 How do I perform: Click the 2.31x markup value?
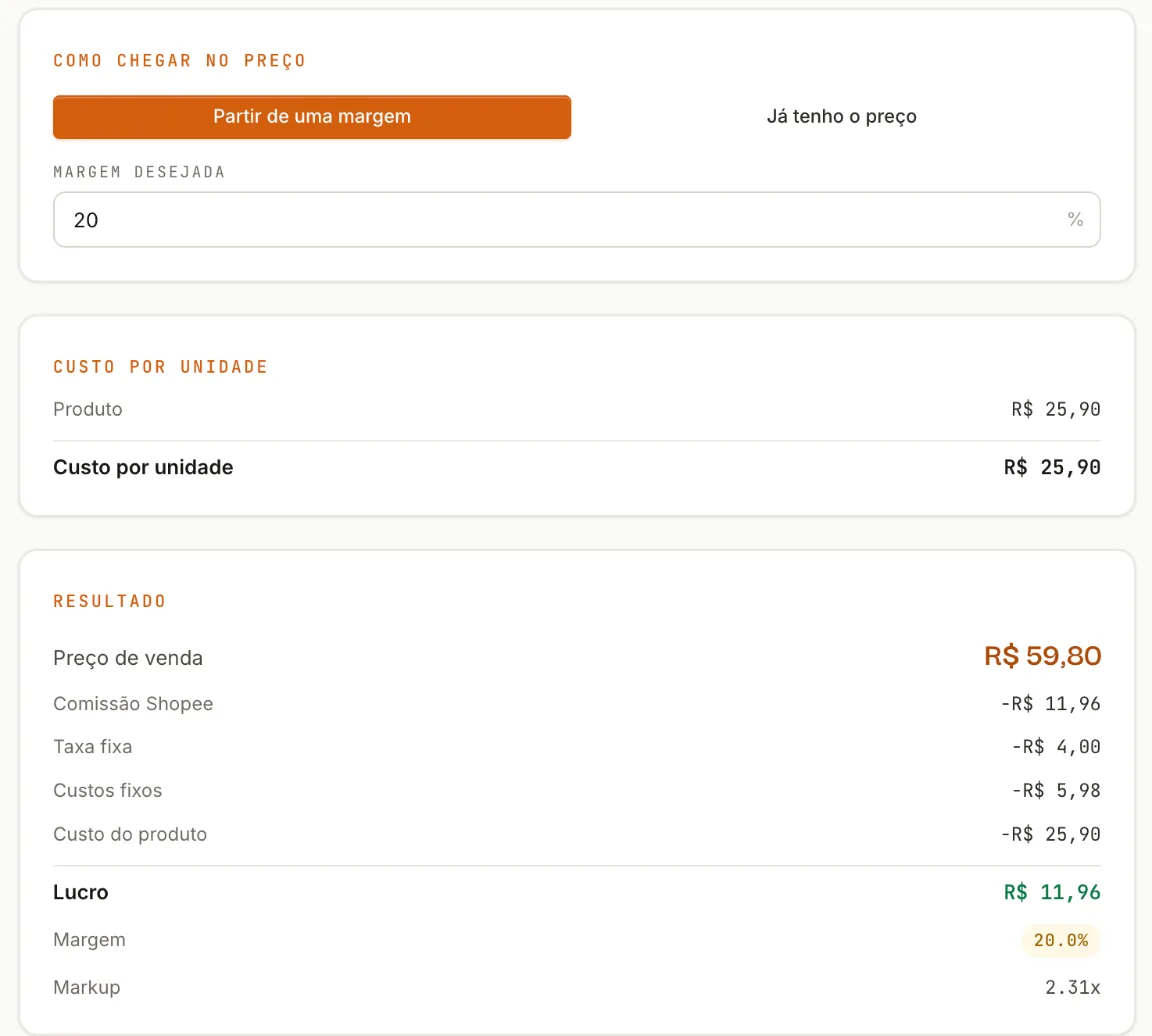click(x=1073, y=988)
